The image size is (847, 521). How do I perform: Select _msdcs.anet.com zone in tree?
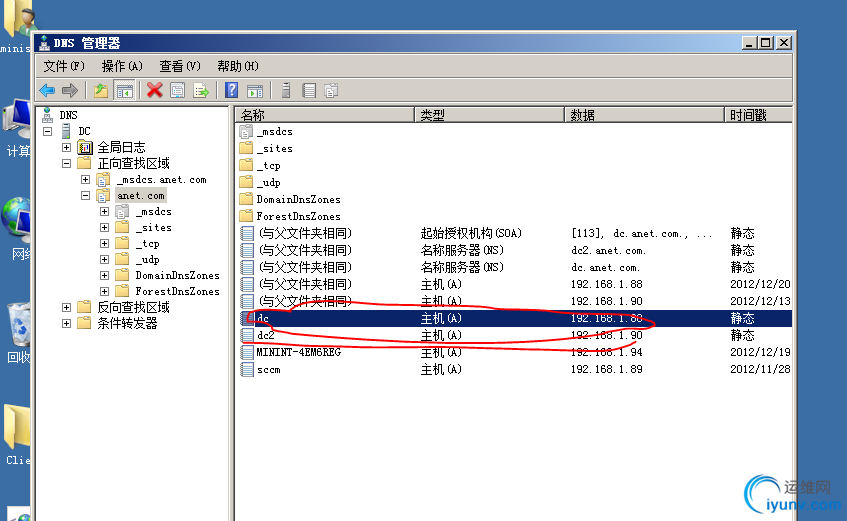162,179
